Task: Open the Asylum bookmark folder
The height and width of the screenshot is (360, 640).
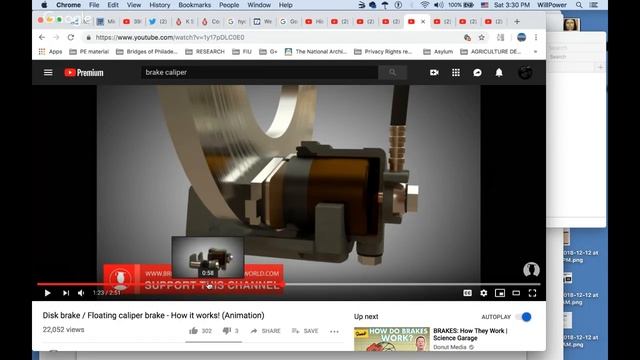Action: point(438,51)
